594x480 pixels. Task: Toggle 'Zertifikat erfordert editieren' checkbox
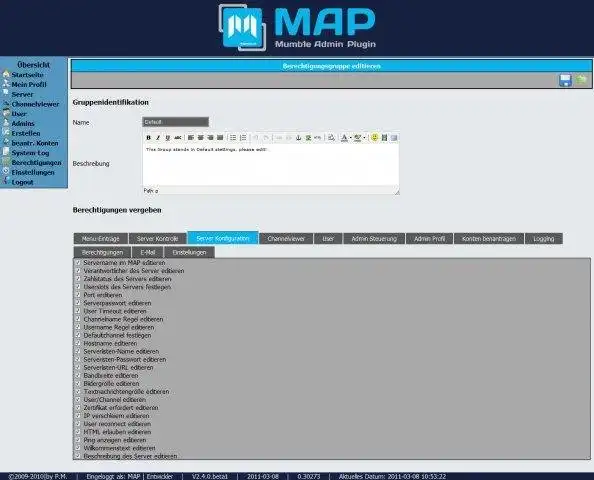(x=78, y=407)
